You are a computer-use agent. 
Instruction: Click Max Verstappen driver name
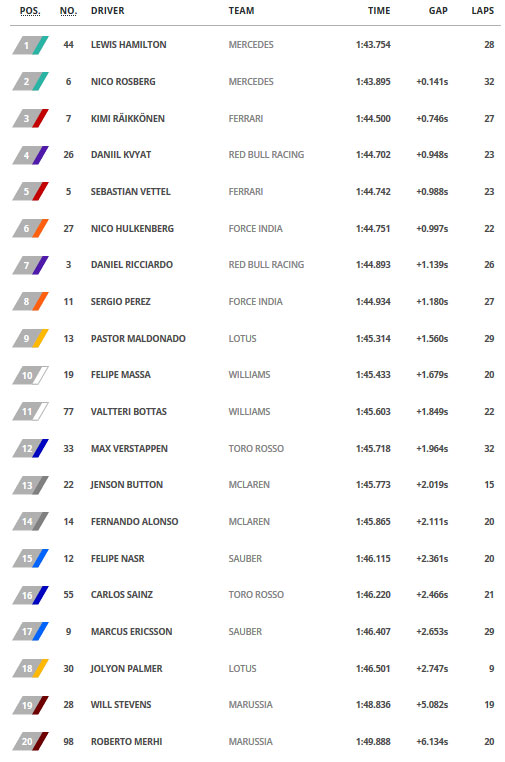point(129,449)
